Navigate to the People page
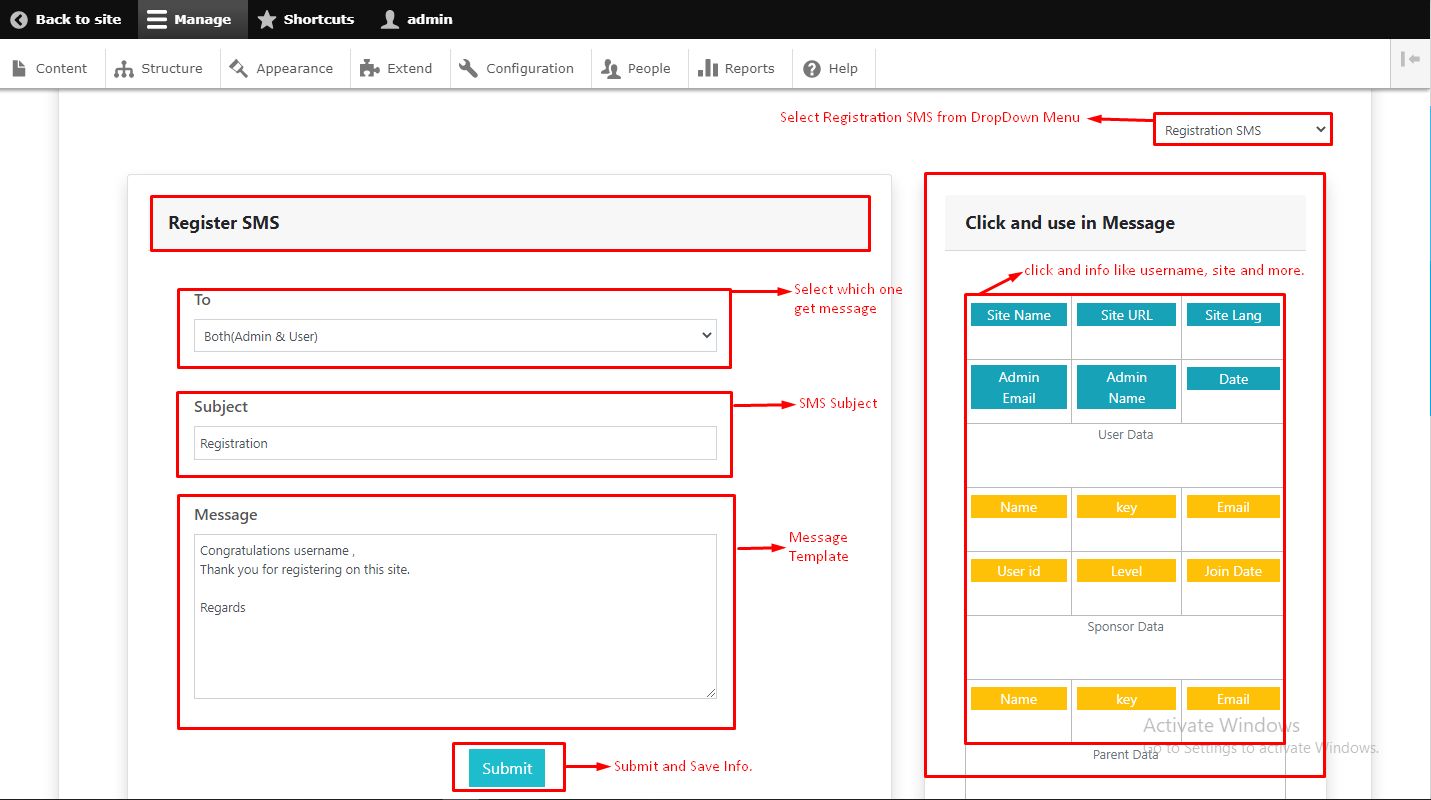 pyautogui.click(x=636, y=68)
